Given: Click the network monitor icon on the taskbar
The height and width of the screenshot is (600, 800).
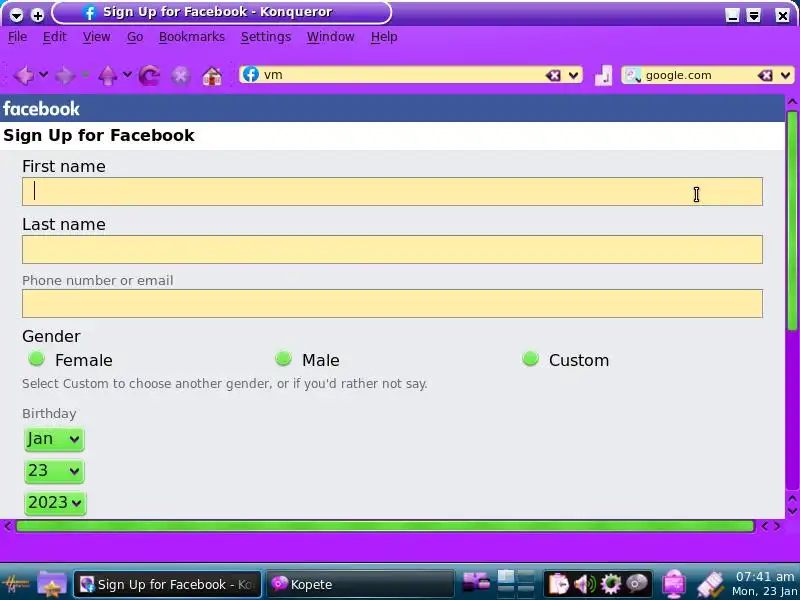Looking at the screenshot, I should pyautogui.click(x=674, y=584).
